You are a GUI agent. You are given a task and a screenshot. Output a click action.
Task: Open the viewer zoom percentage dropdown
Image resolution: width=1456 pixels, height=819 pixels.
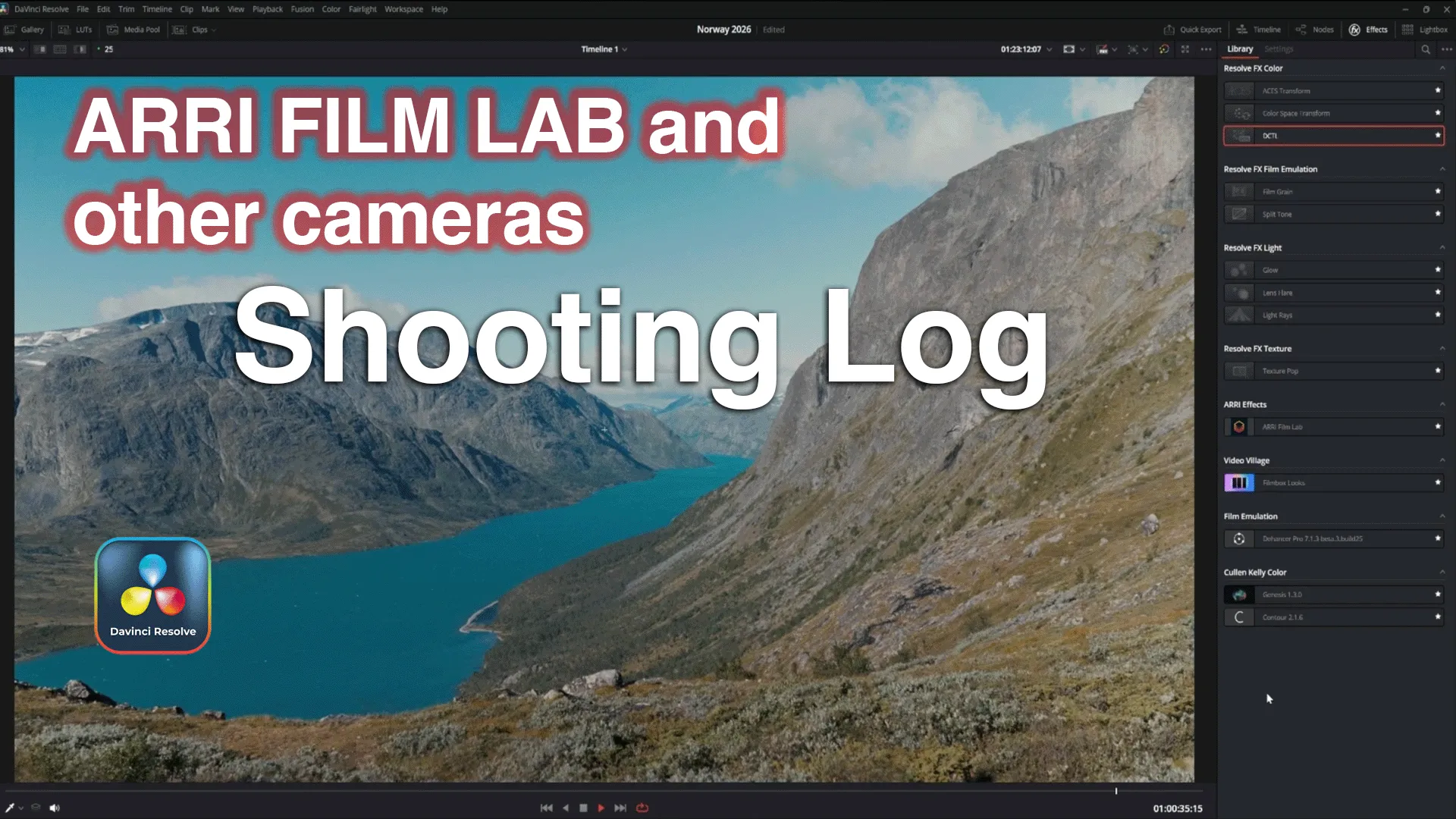coord(12,49)
